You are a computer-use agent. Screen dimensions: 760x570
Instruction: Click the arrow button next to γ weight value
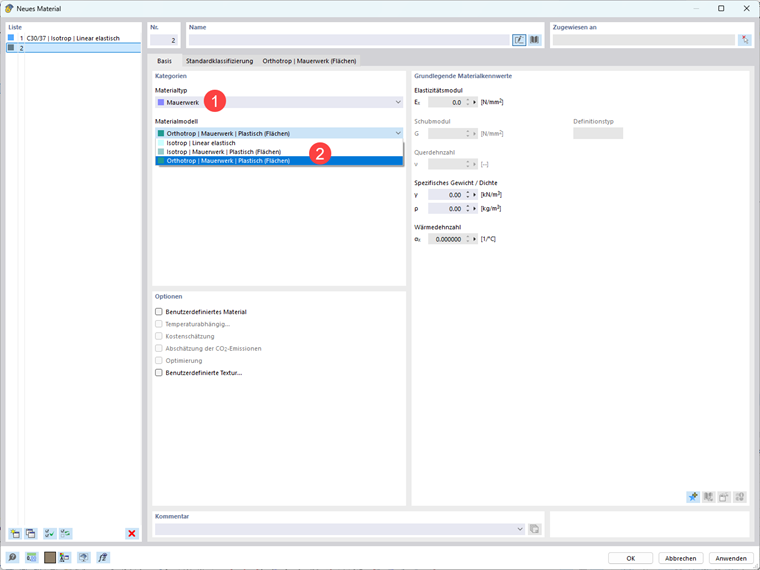475,195
